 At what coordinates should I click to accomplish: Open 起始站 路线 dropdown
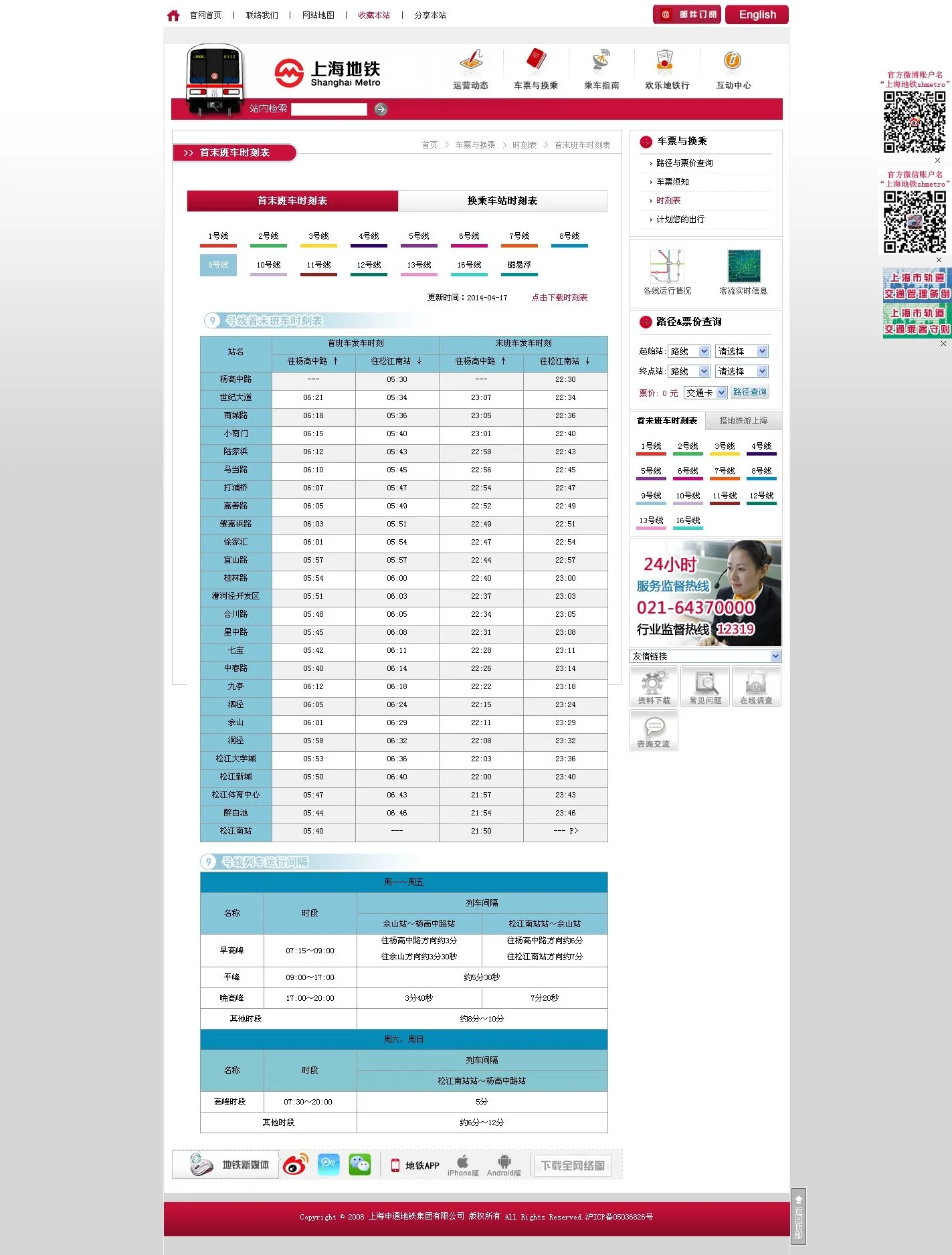pos(688,351)
